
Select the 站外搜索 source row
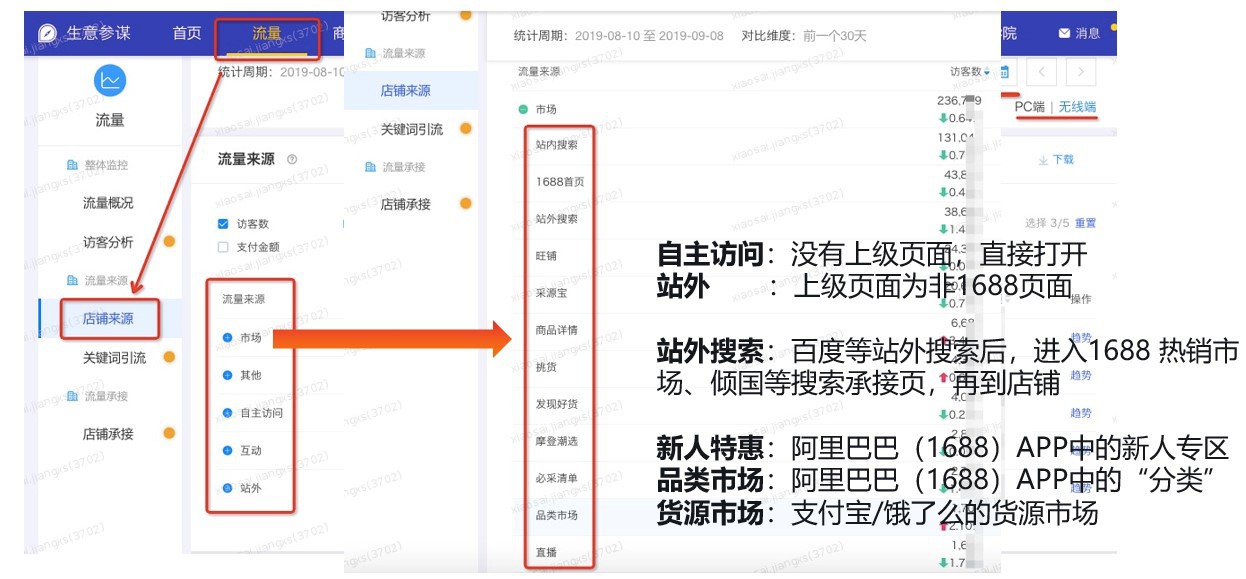click(557, 218)
